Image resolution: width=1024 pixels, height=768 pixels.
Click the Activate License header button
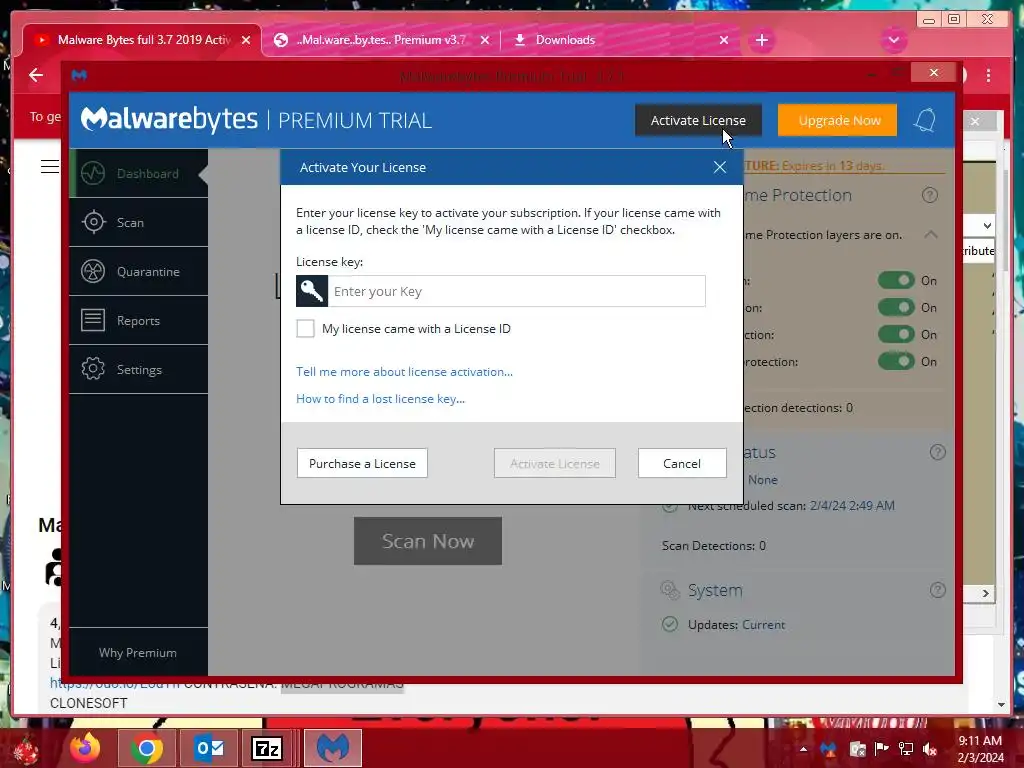click(698, 120)
